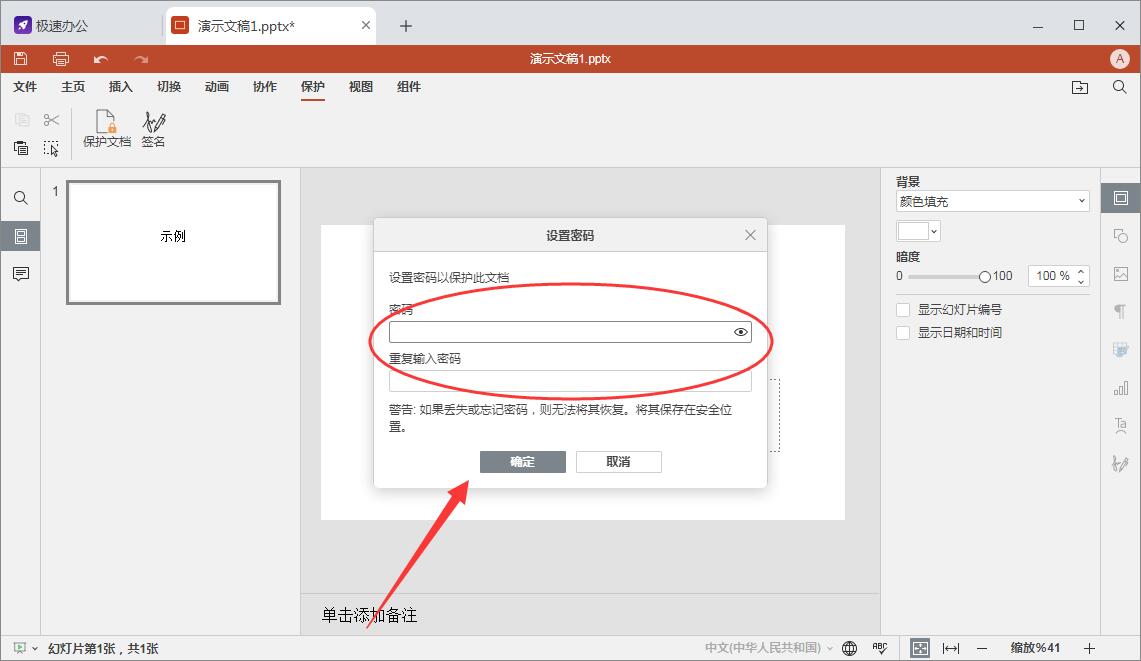Open the background color swatch dropdown
Image resolution: width=1141 pixels, height=661 pixels.
[919, 231]
